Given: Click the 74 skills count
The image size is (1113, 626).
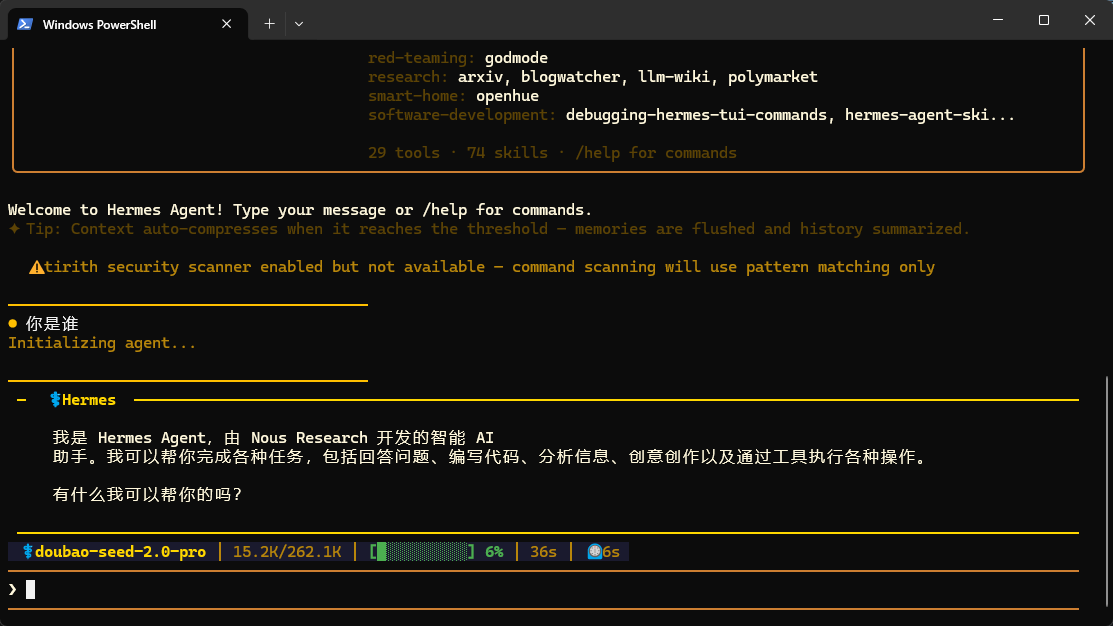Looking at the screenshot, I should coord(507,153).
